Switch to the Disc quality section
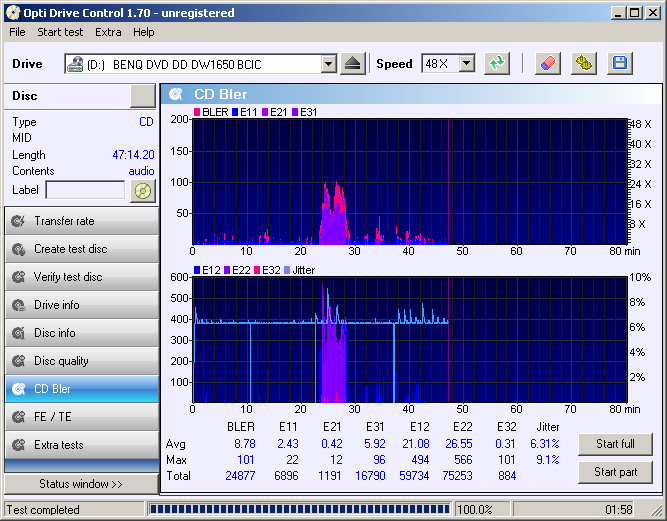The height and width of the screenshot is (521, 667). click(x=82, y=361)
